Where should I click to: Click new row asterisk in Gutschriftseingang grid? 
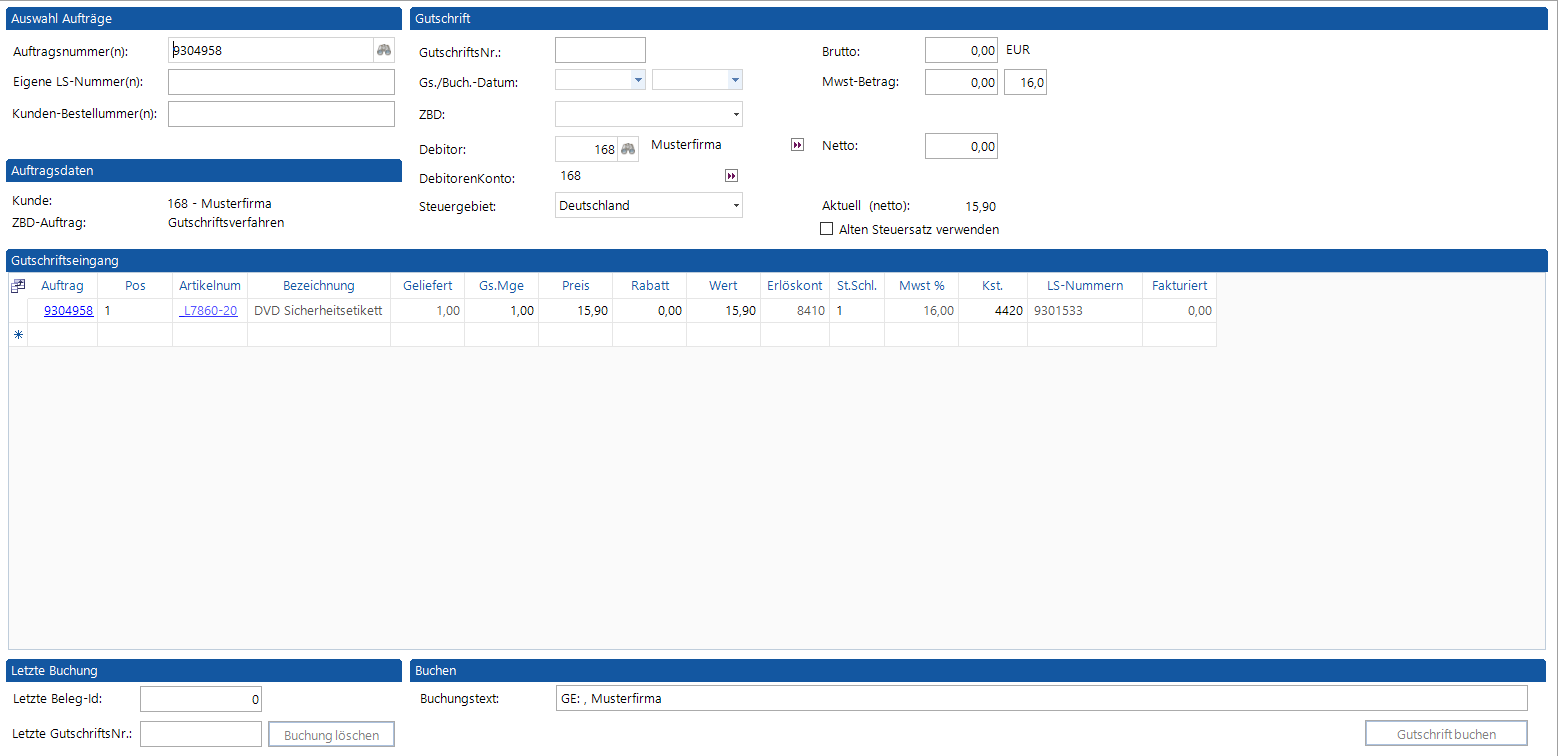[17, 335]
